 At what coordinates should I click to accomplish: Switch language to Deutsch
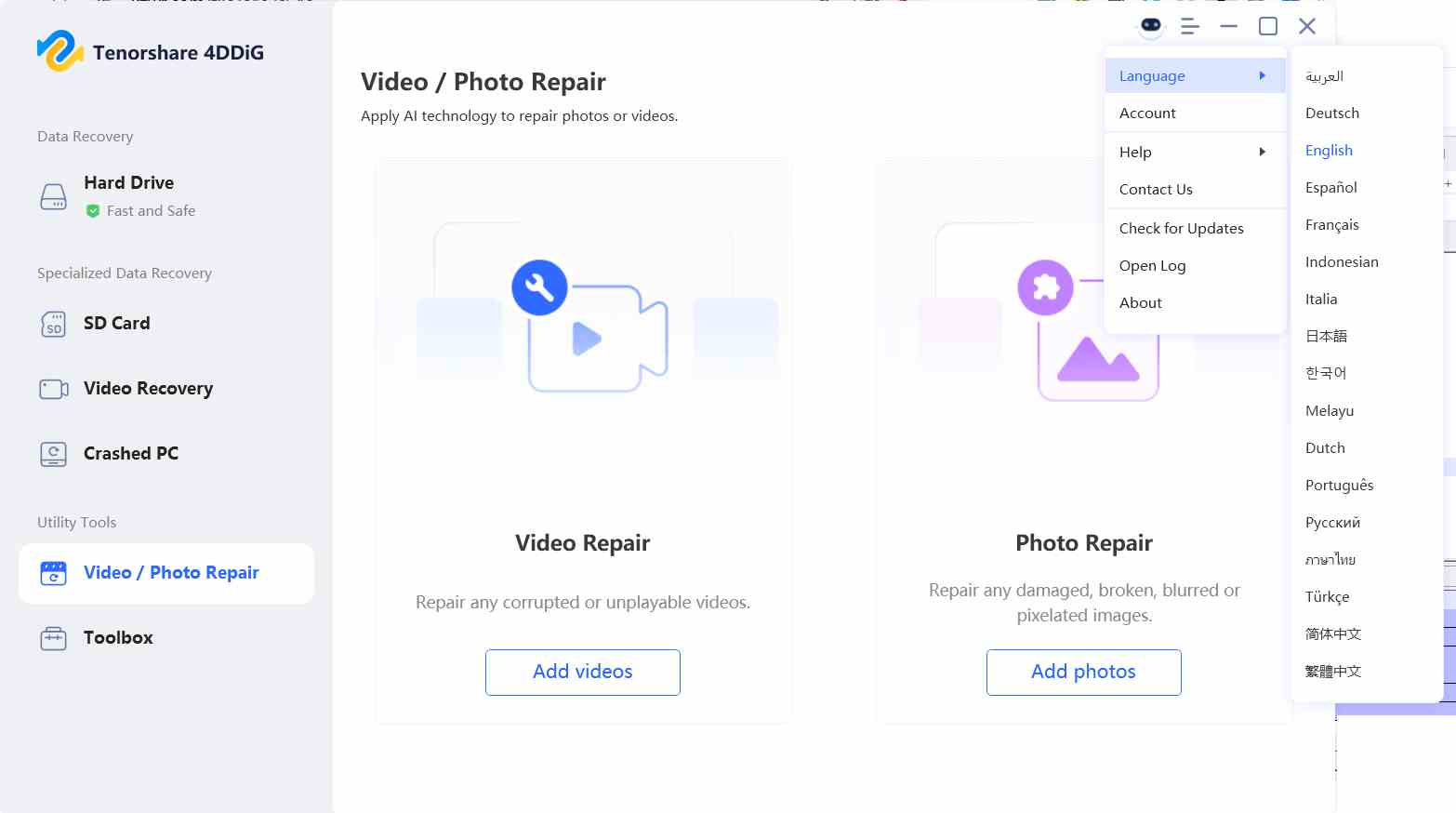[1331, 113]
